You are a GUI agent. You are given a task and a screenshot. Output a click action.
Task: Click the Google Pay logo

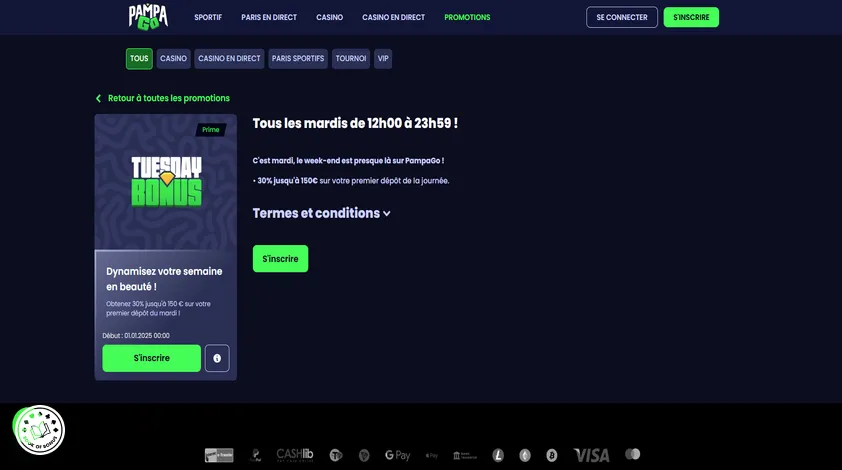(397, 455)
